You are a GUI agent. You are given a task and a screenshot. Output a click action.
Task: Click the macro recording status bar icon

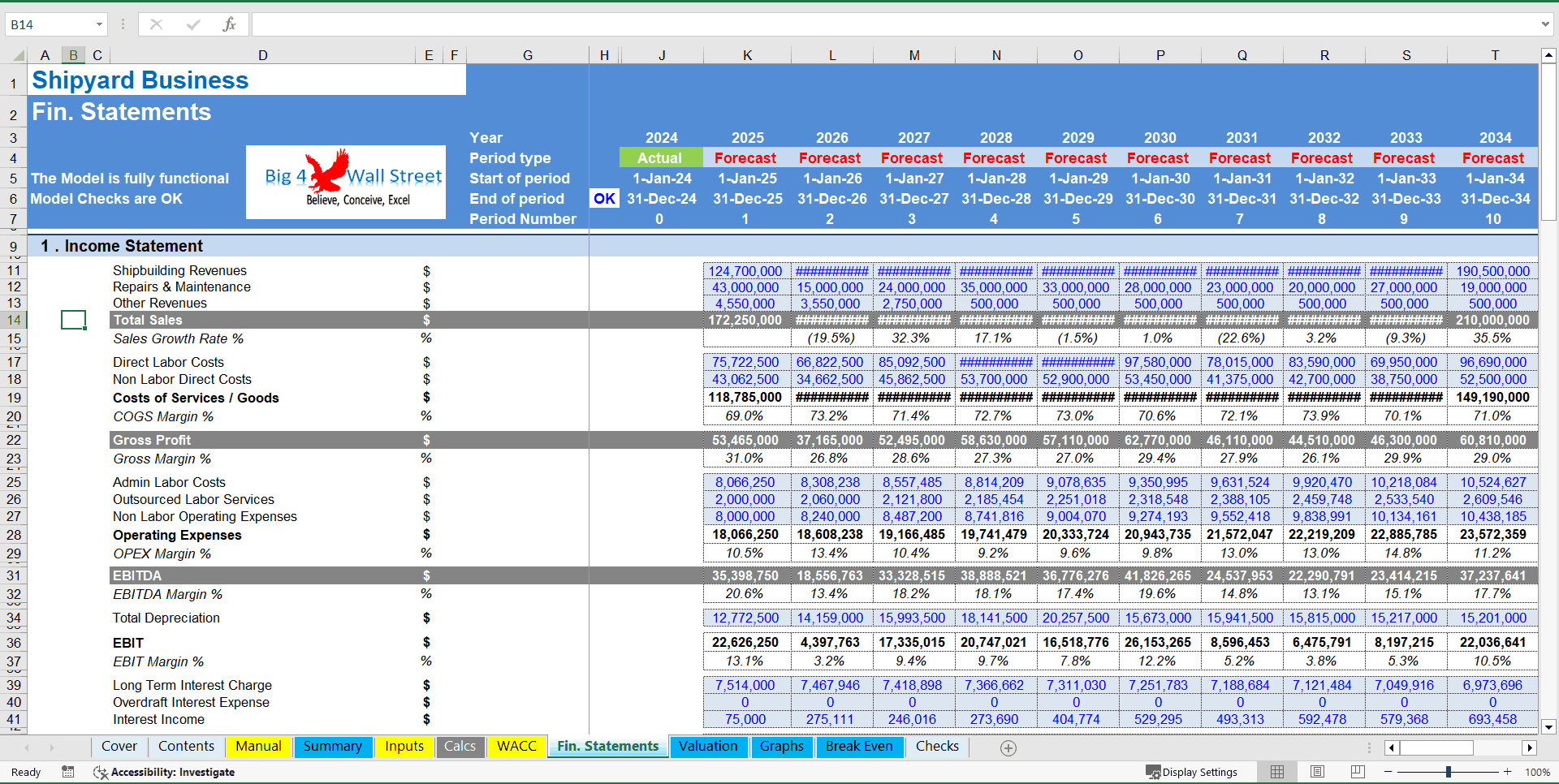click(68, 772)
